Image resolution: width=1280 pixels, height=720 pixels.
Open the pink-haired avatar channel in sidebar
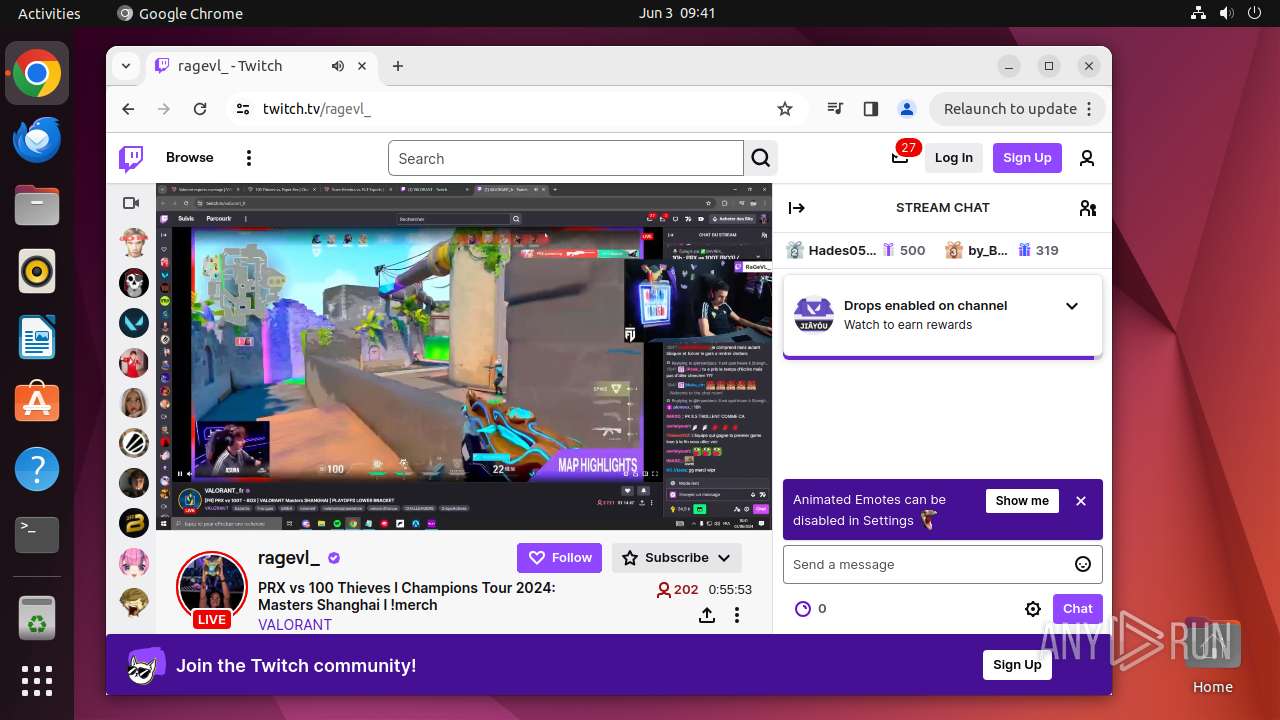click(134, 563)
